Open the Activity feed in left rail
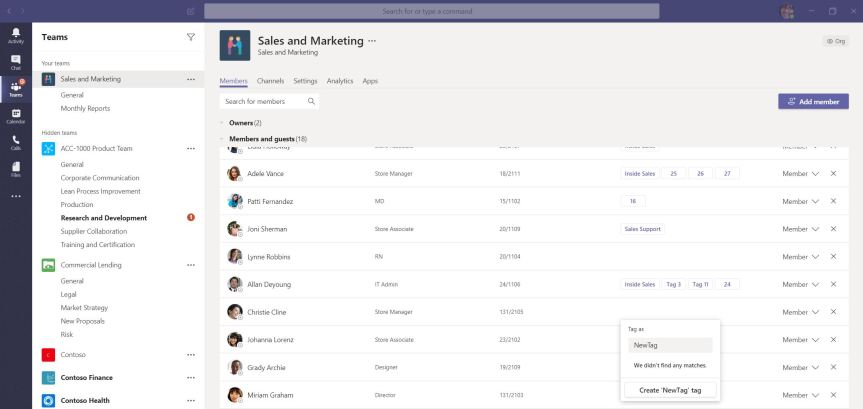The width and height of the screenshot is (863, 409). pyautogui.click(x=15, y=35)
